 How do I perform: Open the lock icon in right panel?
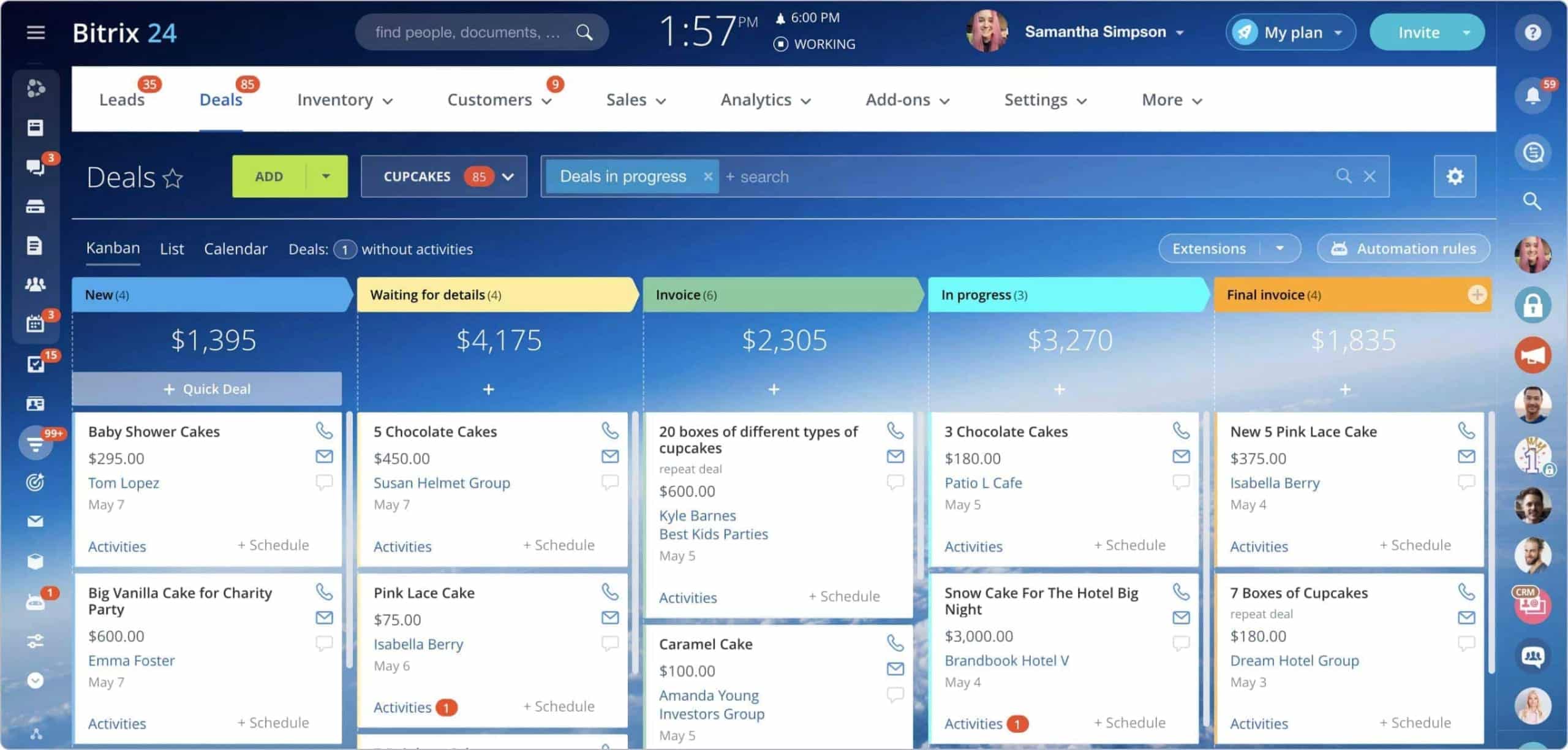click(x=1532, y=305)
